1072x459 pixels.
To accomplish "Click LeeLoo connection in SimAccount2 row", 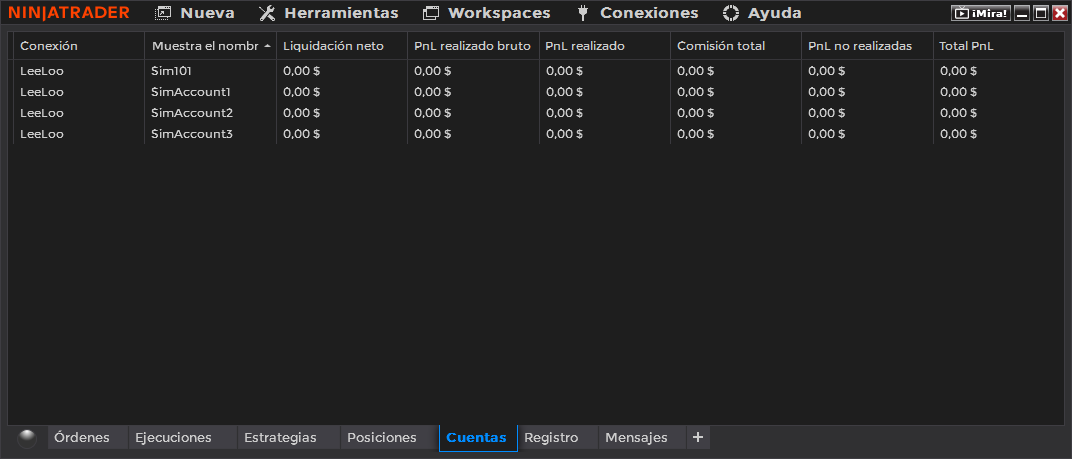I will coord(42,113).
